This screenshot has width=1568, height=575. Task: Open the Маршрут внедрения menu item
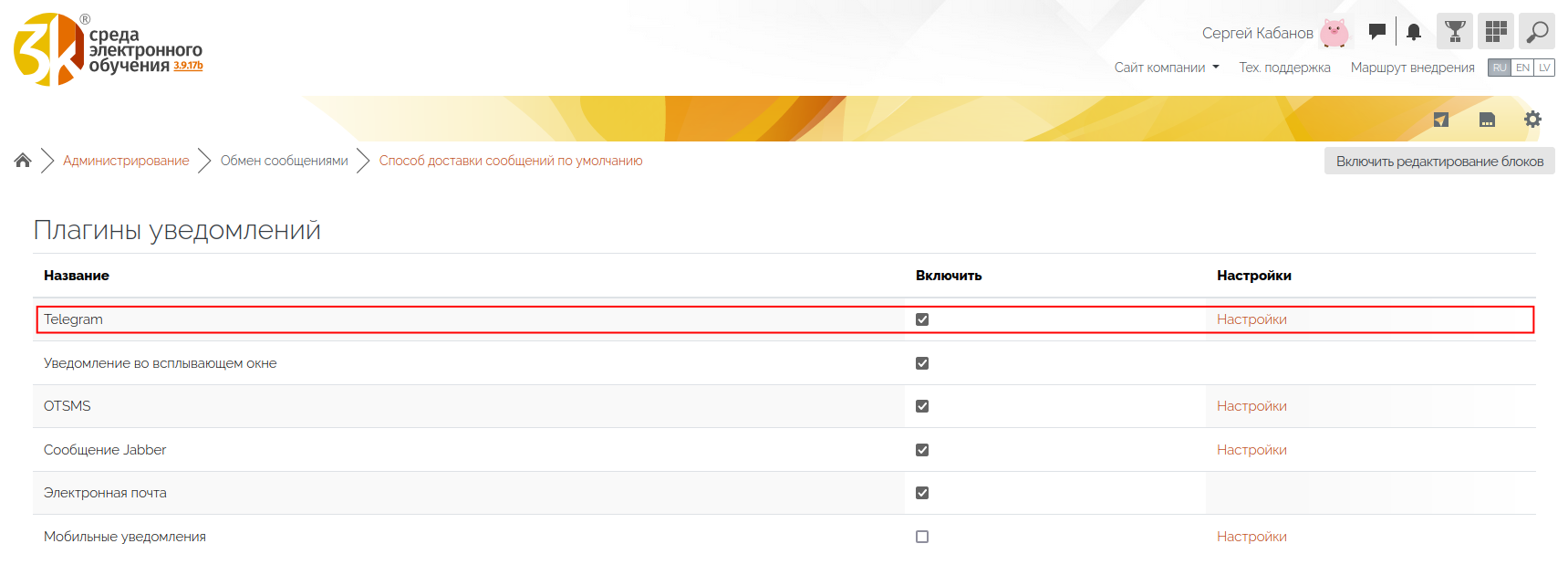point(1412,68)
